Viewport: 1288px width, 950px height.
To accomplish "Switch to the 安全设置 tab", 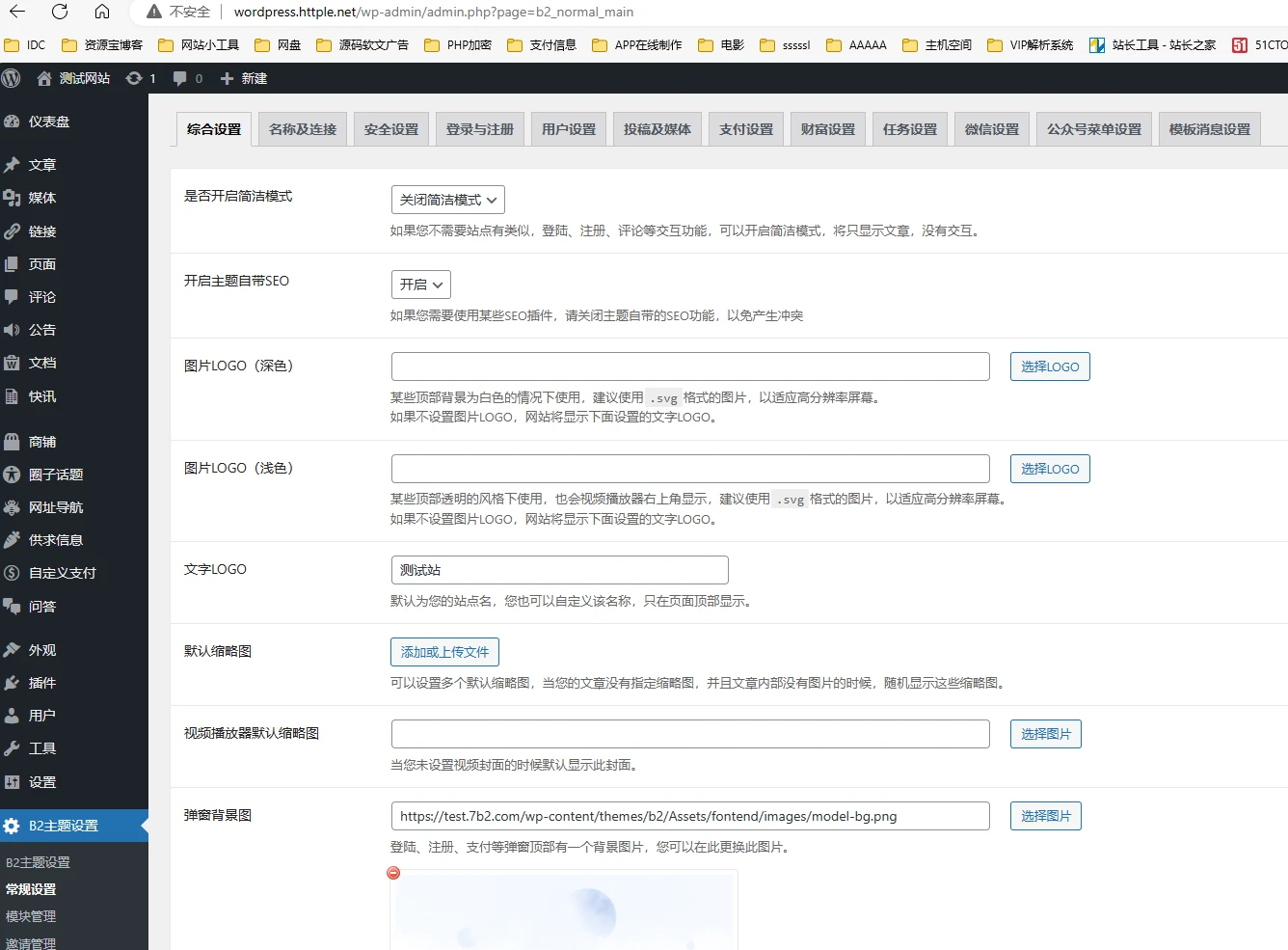I will 391,129.
